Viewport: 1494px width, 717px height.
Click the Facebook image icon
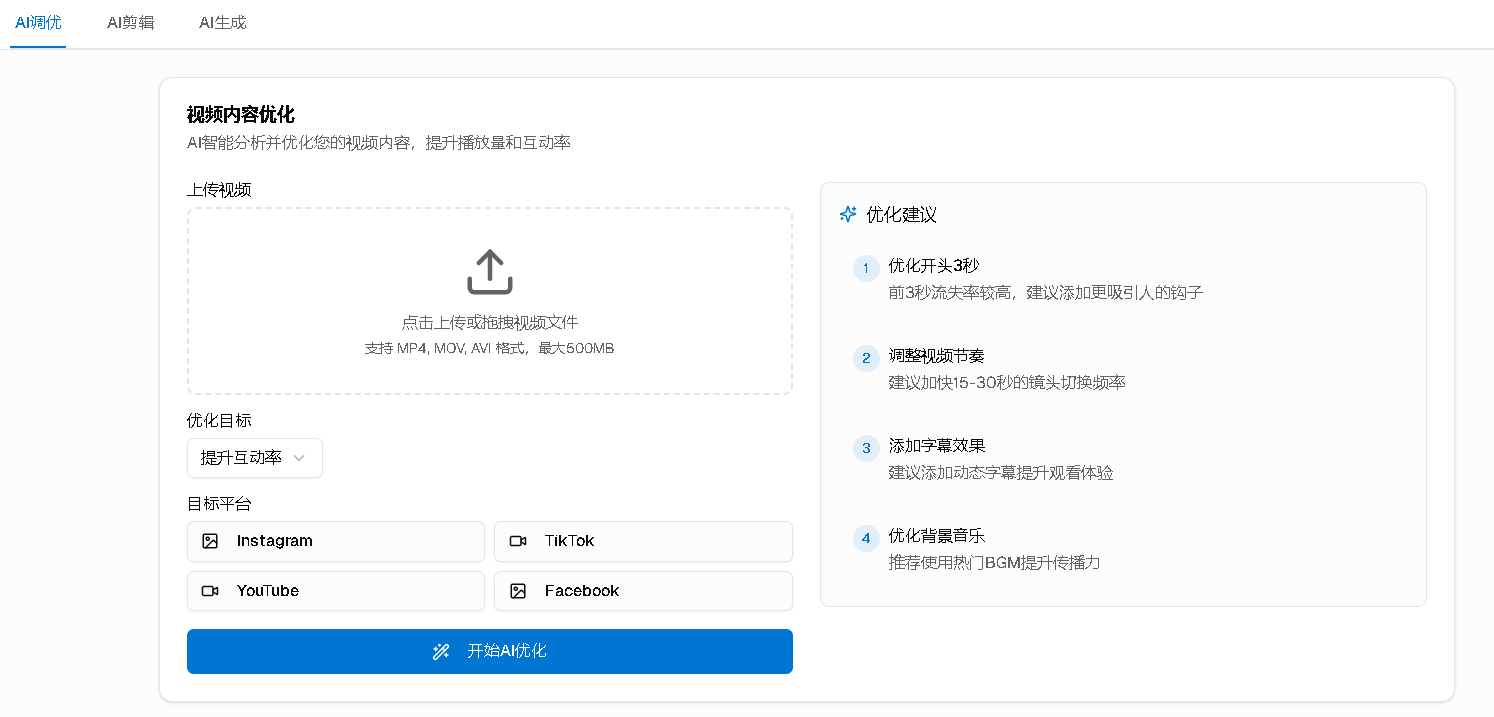(518, 591)
